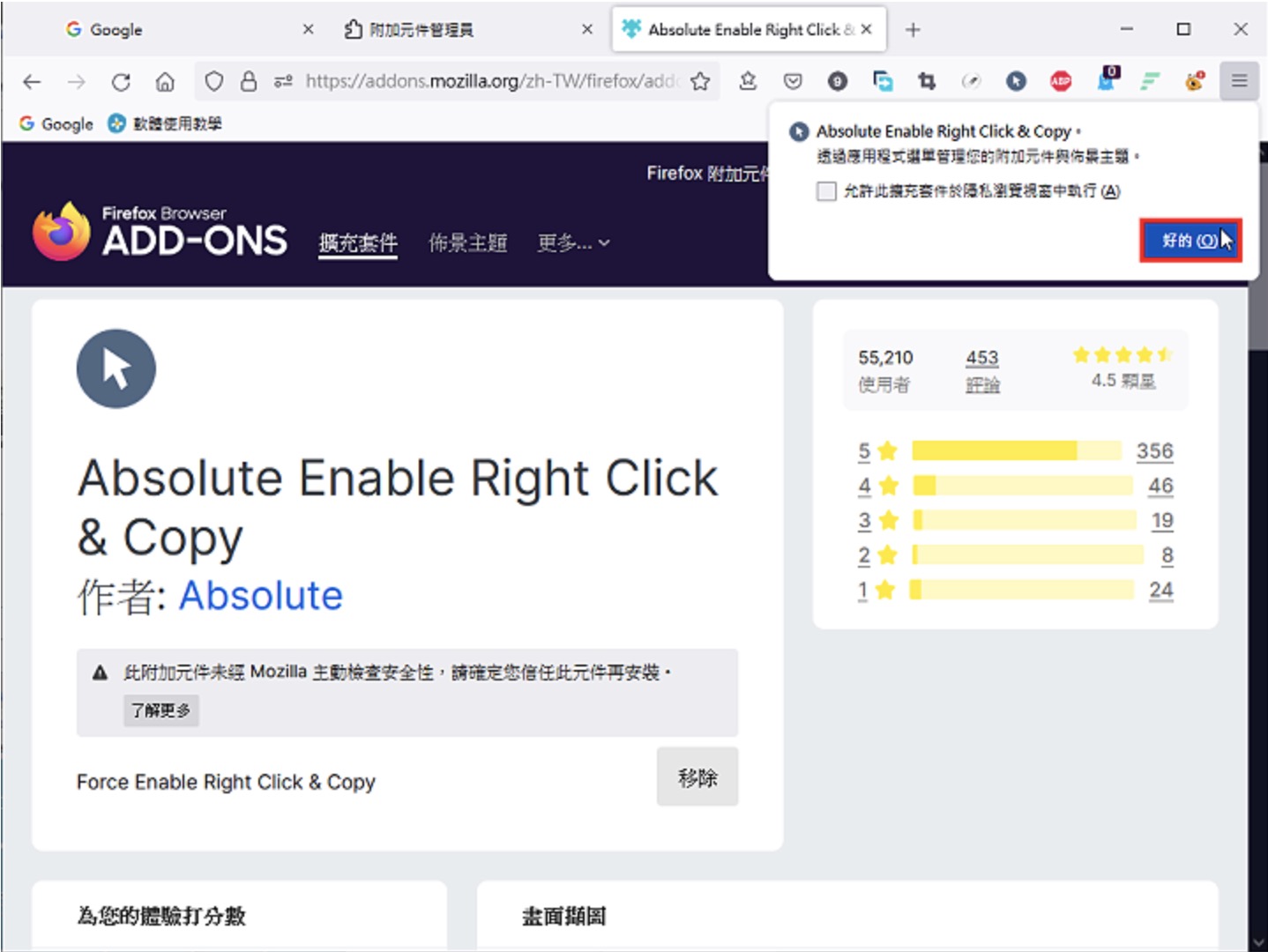Screen dimensions: 1268x952
Task: Open the 46 four-star review count
Action: [x=1160, y=486]
